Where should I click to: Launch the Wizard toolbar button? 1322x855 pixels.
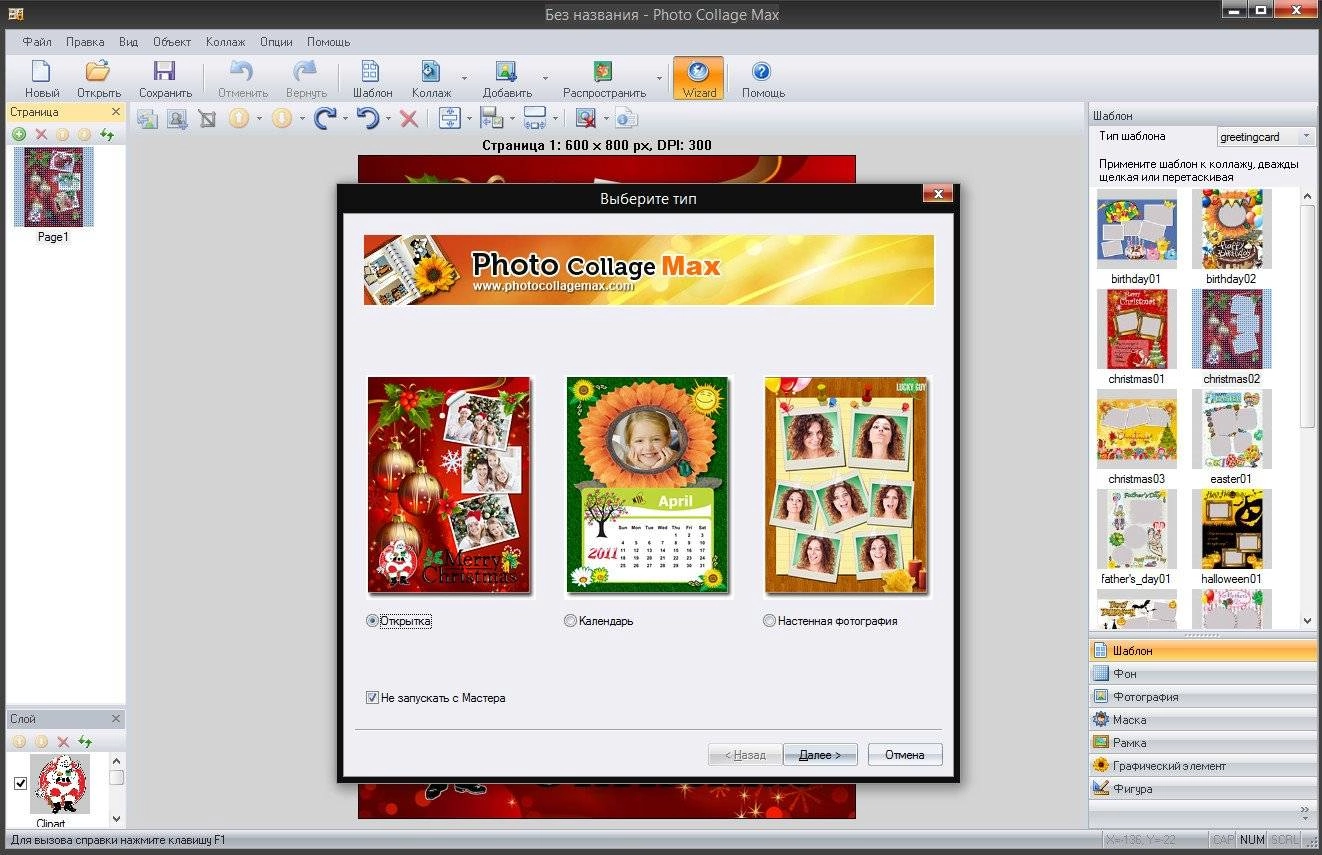pyautogui.click(x=699, y=79)
